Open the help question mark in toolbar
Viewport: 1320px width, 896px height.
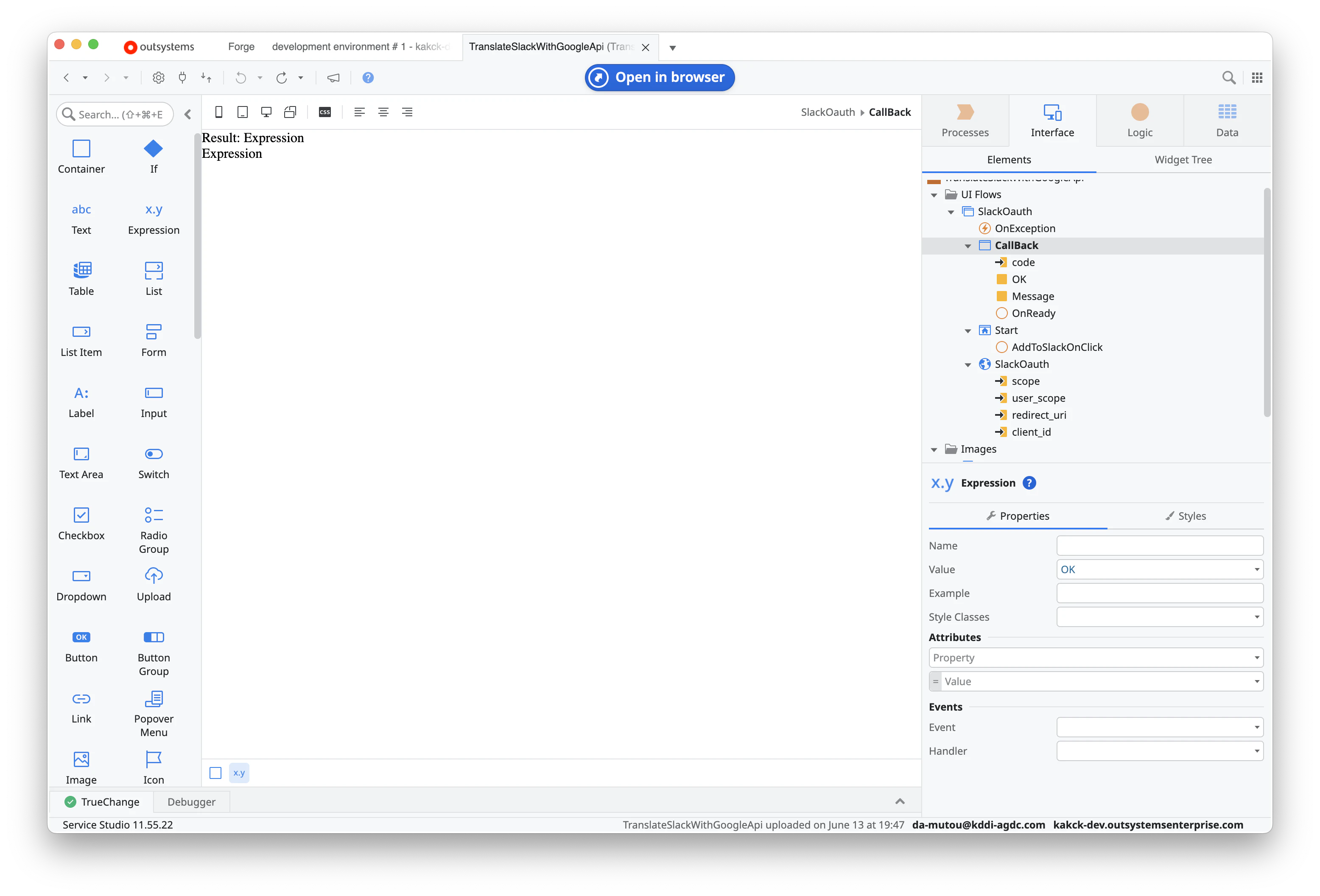pos(368,77)
